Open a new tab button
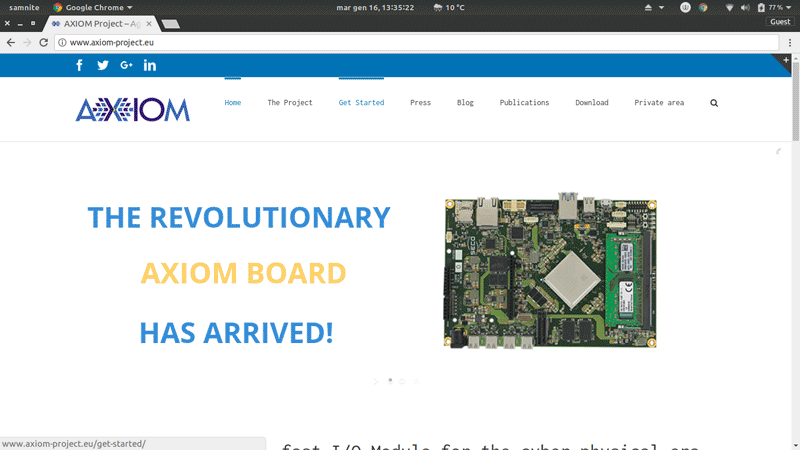 (170, 24)
